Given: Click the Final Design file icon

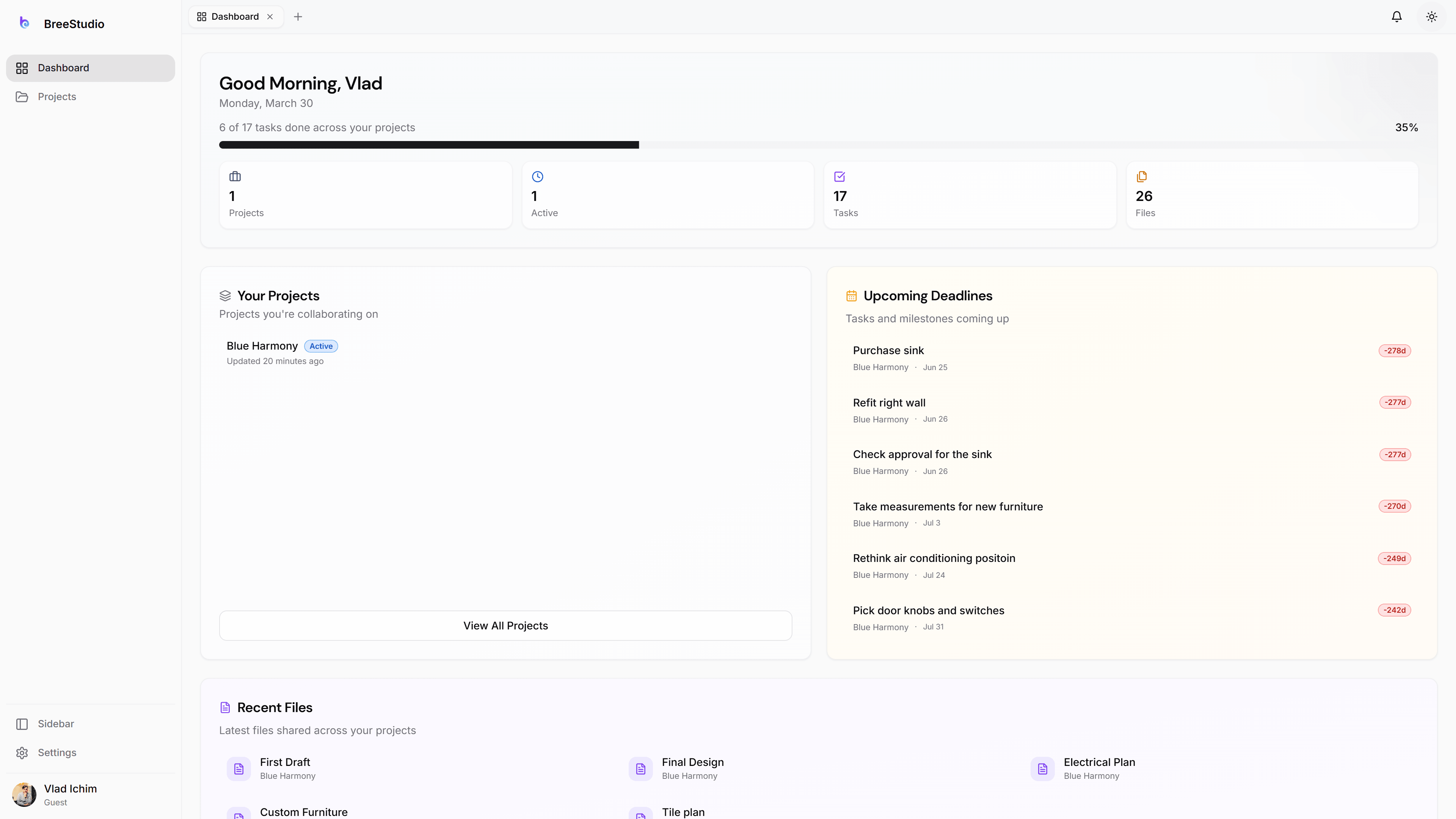Looking at the screenshot, I should (640, 769).
